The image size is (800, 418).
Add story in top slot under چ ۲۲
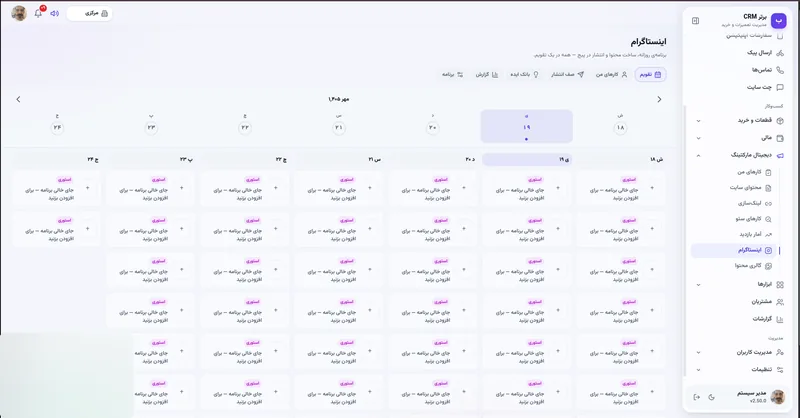(276, 188)
